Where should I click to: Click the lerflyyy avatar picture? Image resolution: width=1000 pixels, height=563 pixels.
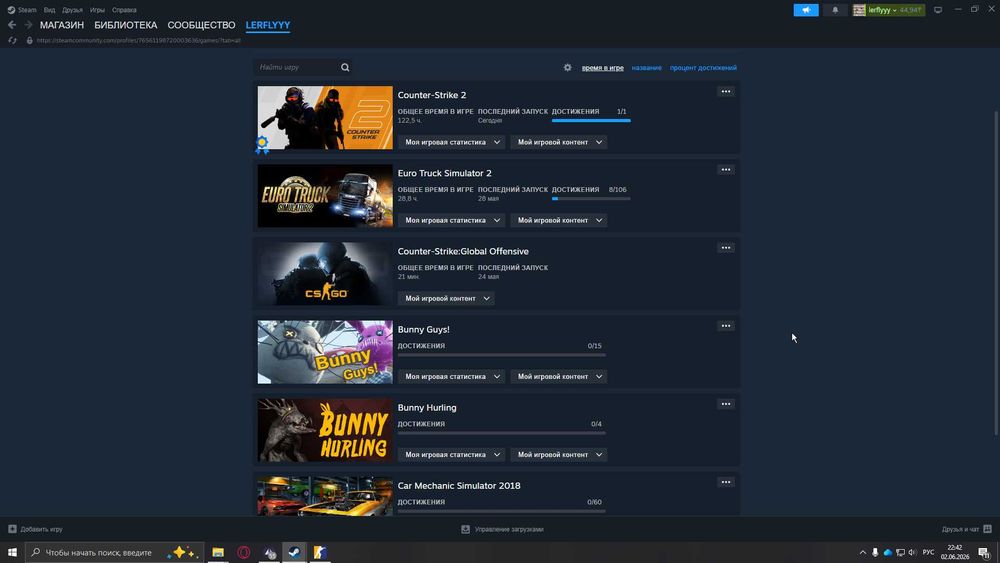pos(859,10)
